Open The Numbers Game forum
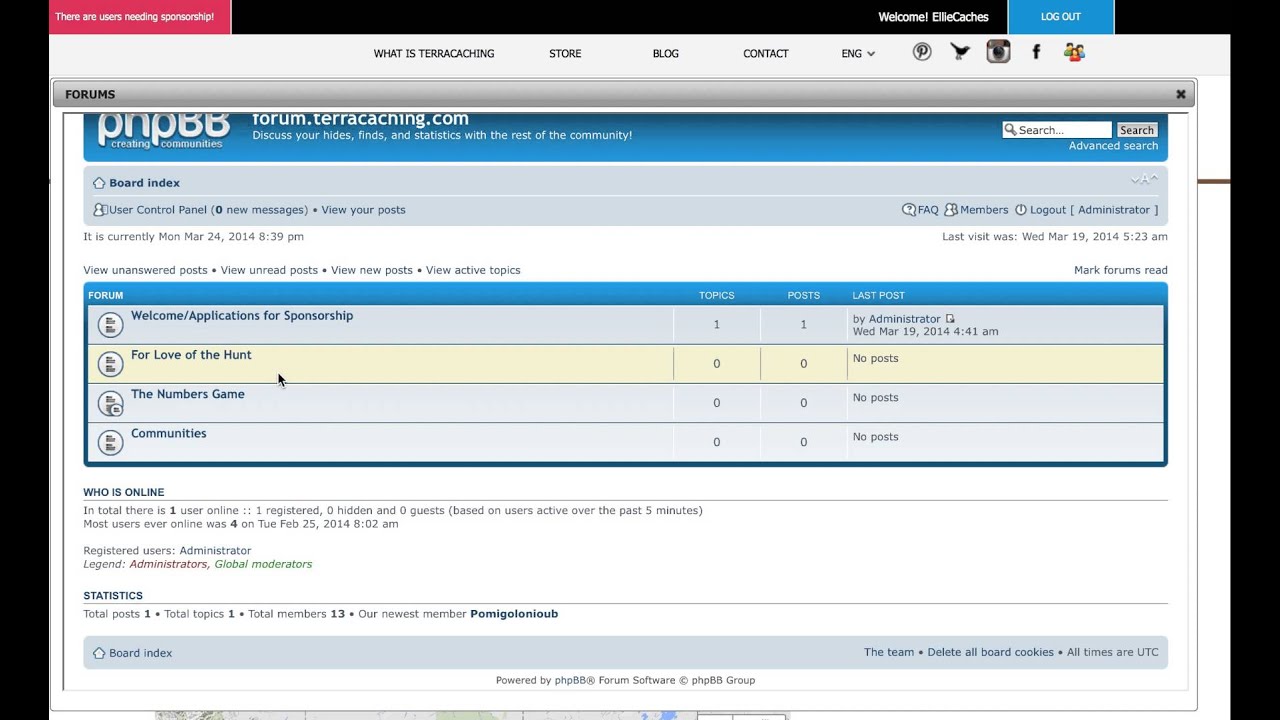This screenshot has width=1280, height=720. pos(188,394)
